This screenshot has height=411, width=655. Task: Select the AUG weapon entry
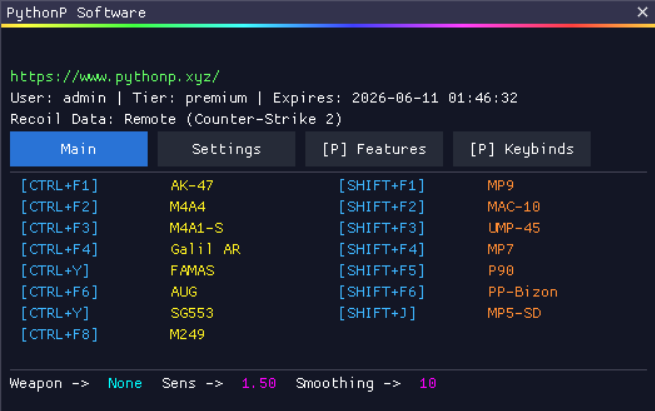184,292
